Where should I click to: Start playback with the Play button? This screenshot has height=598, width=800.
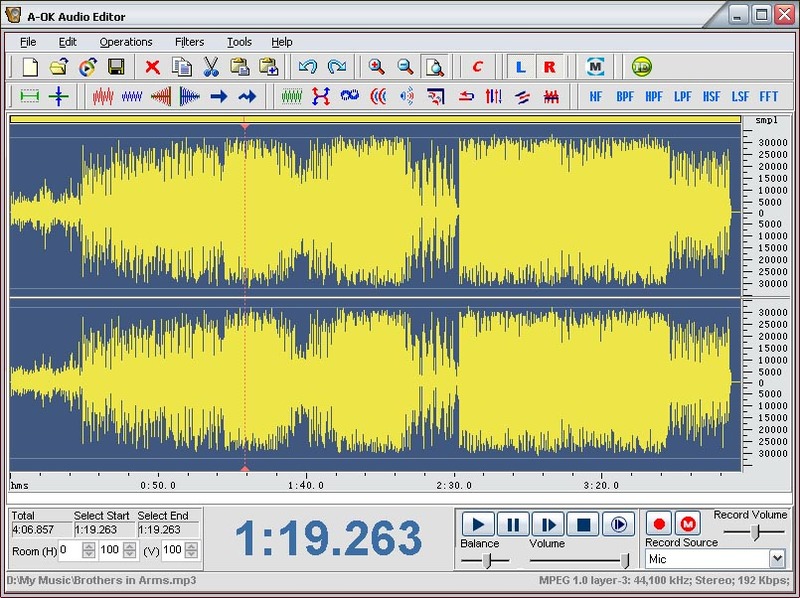[x=478, y=525]
